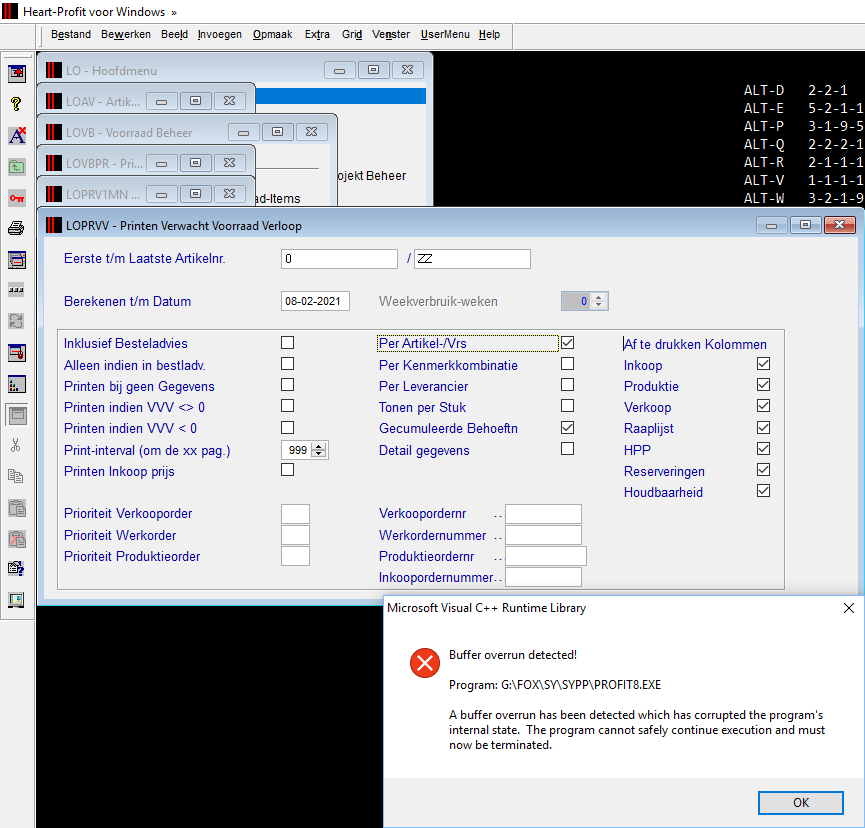Open the UserMenu menu

tap(445, 34)
